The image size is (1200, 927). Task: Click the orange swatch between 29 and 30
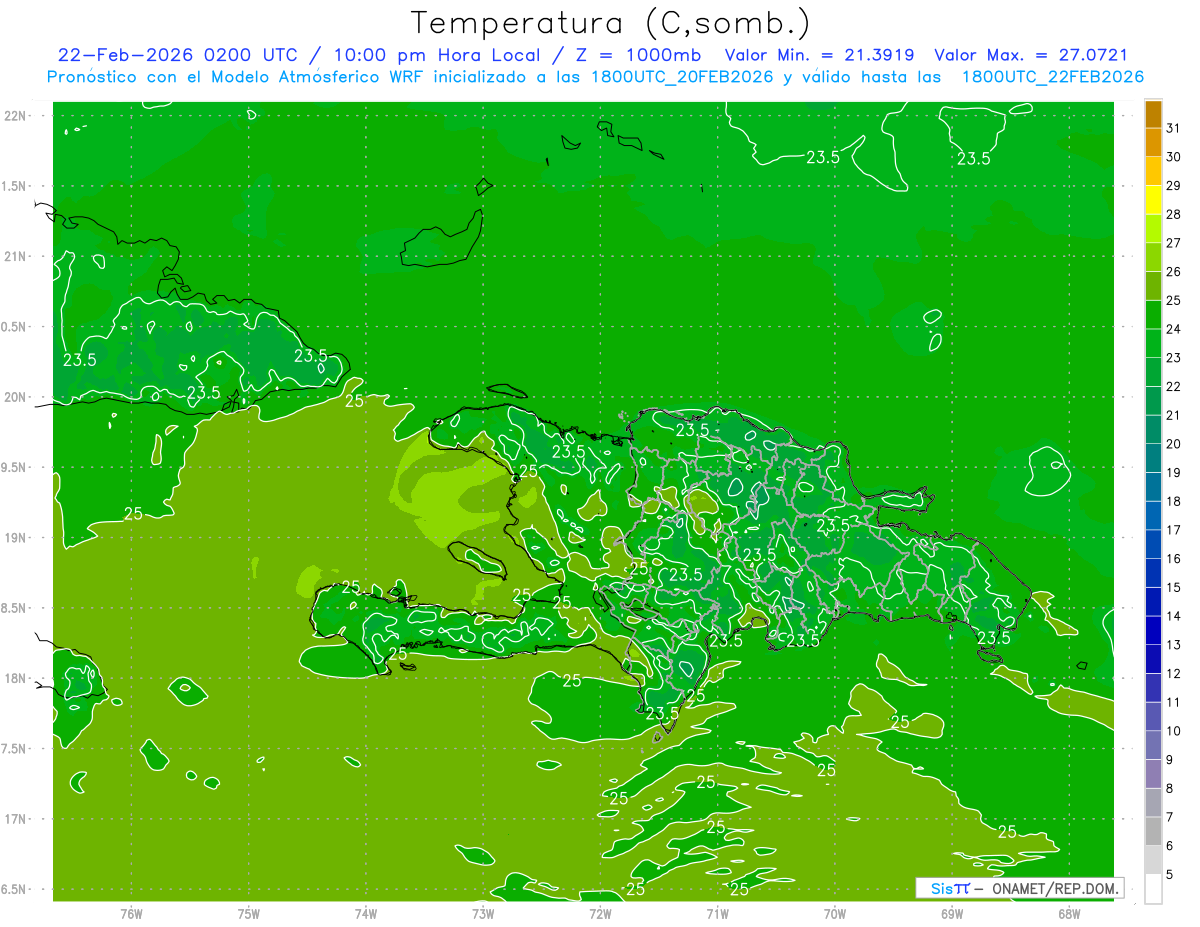(x=1153, y=172)
